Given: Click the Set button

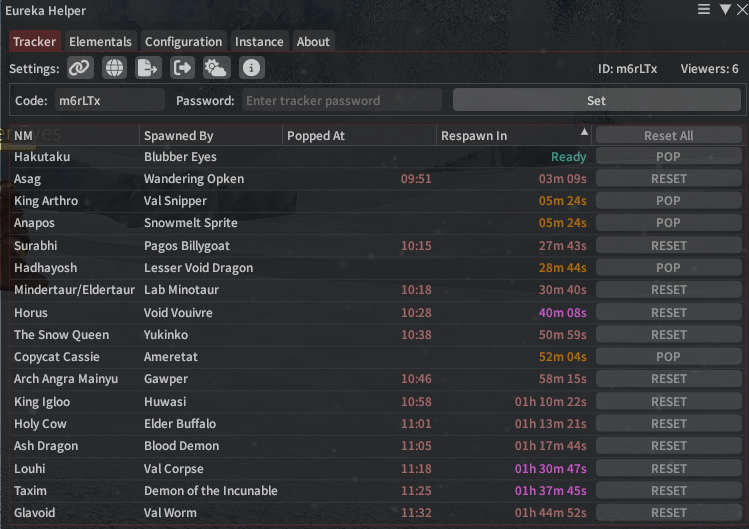Looking at the screenshot, I should [597, 100].
